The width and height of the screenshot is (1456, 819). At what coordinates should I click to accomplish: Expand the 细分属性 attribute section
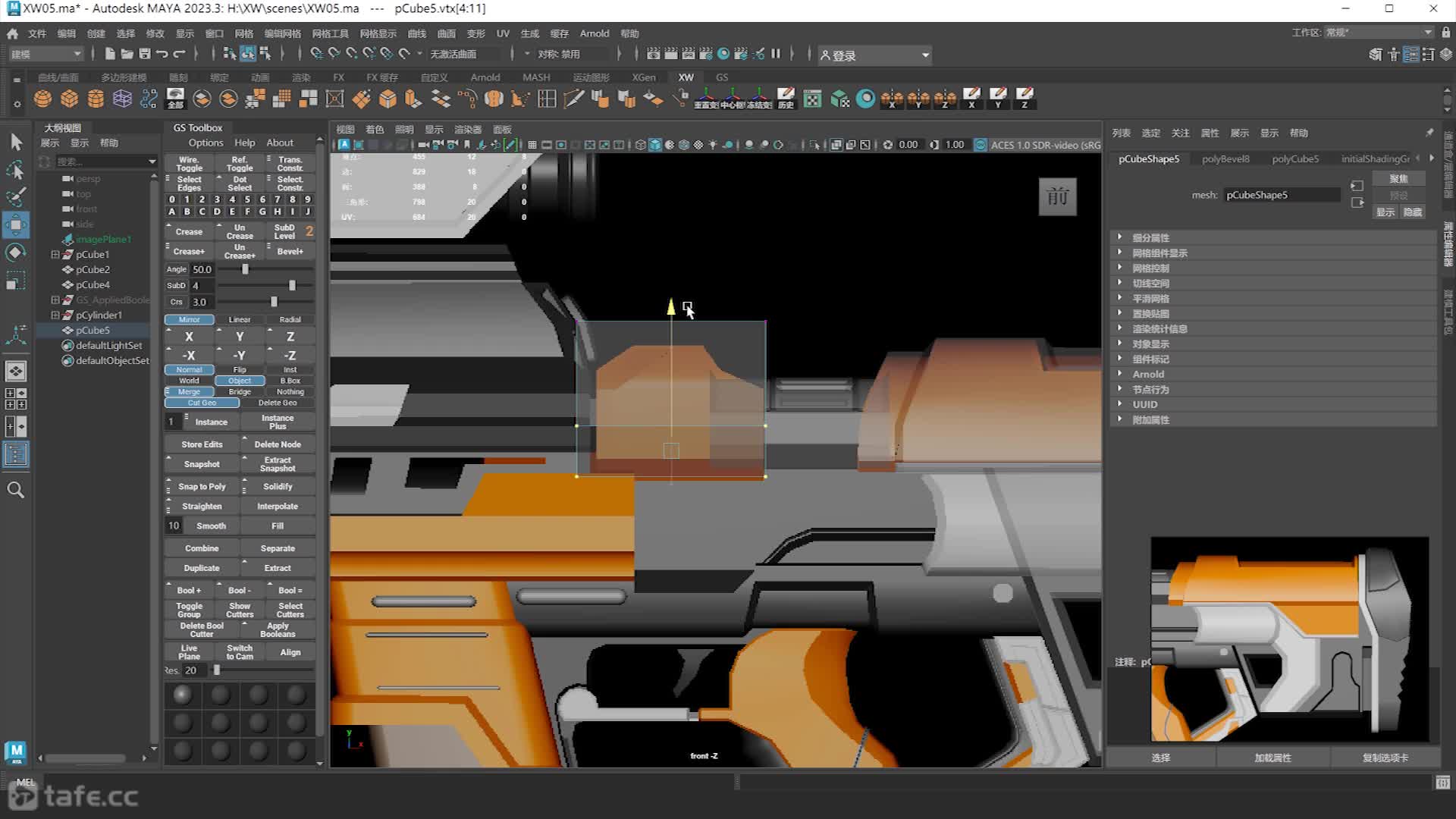[x=1274, y=237]
